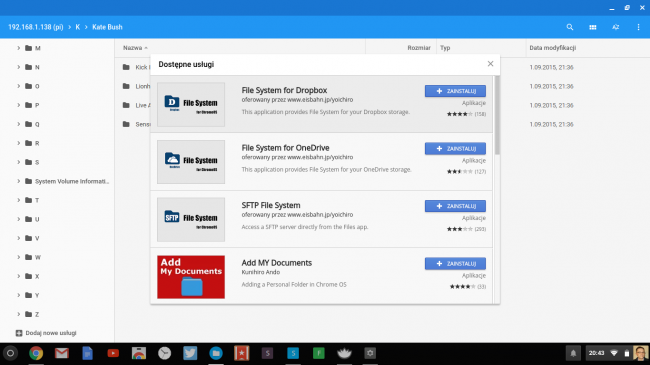Launch the green F app on shelf
Screen dimensions: 650x365
pos(319,353)
